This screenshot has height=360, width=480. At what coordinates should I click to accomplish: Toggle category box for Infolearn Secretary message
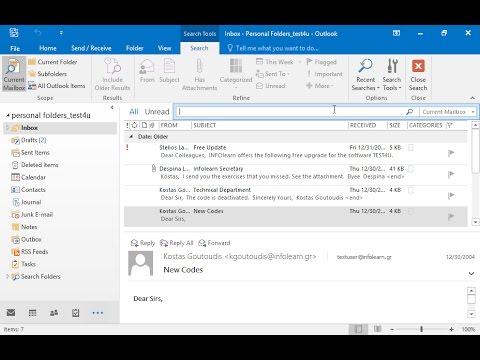[411, 169]
